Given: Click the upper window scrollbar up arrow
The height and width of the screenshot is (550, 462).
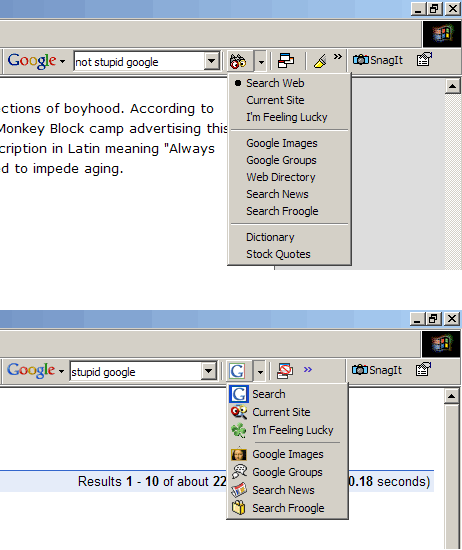Looking at the screenshot, I should 452,86.
